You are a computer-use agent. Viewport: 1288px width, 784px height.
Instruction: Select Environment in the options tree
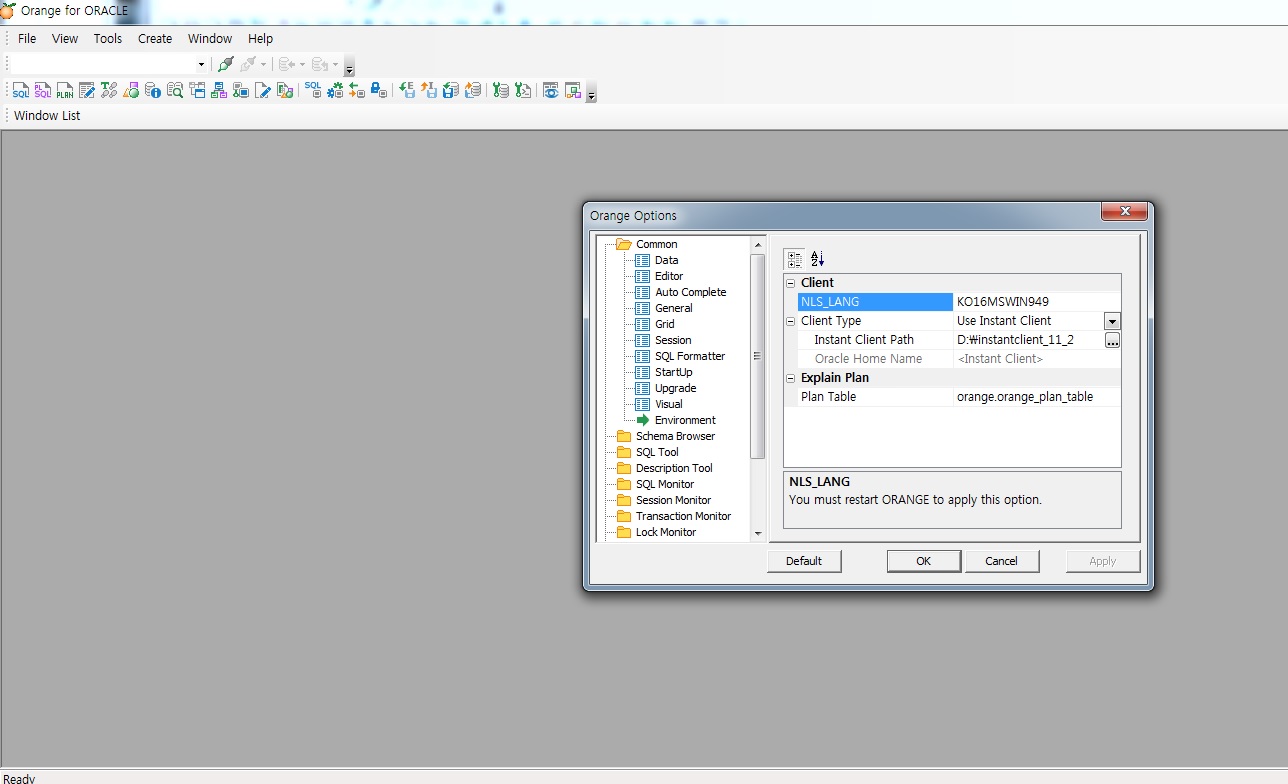coord(685,420)
